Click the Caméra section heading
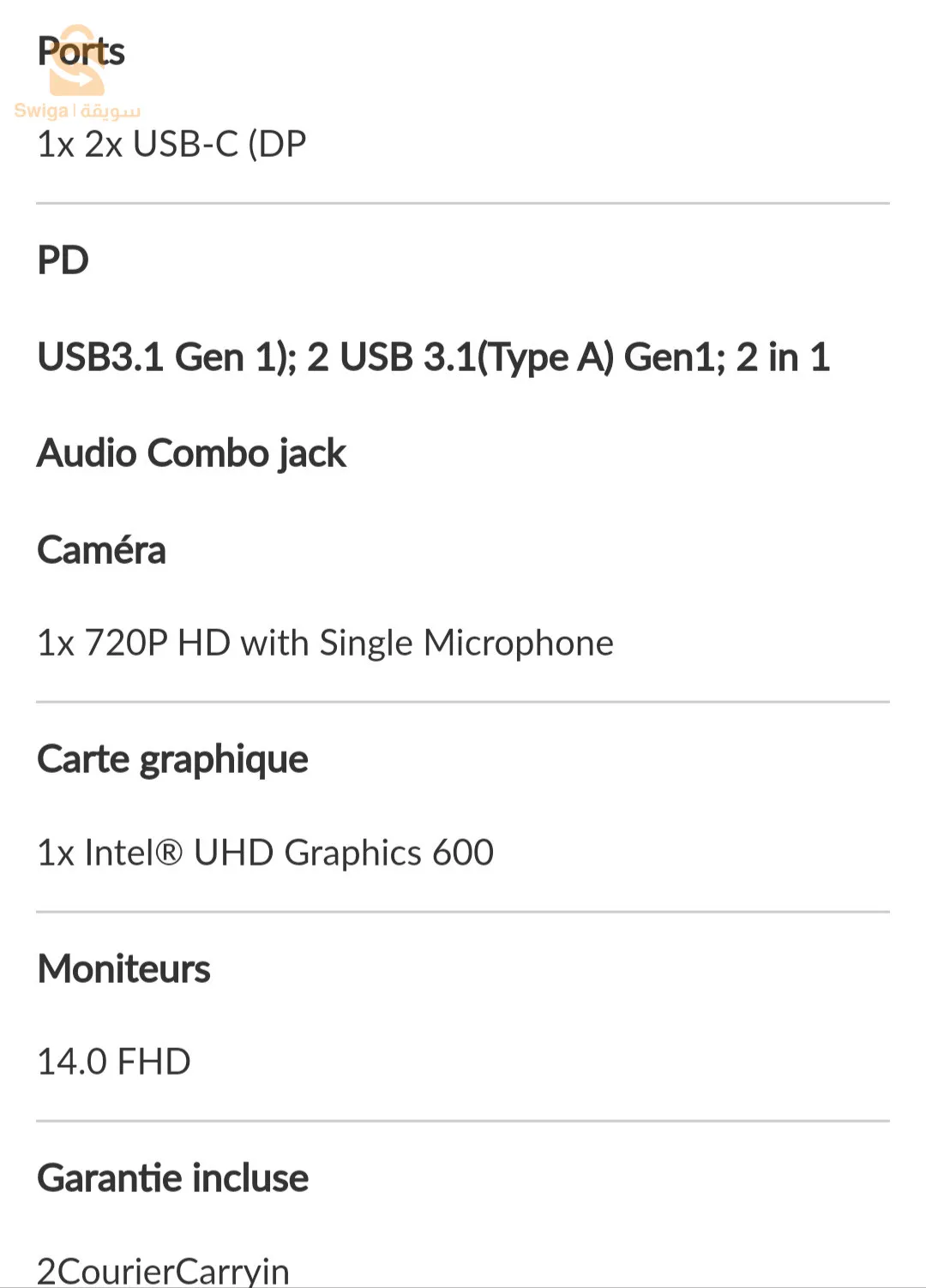 [101, 549]
